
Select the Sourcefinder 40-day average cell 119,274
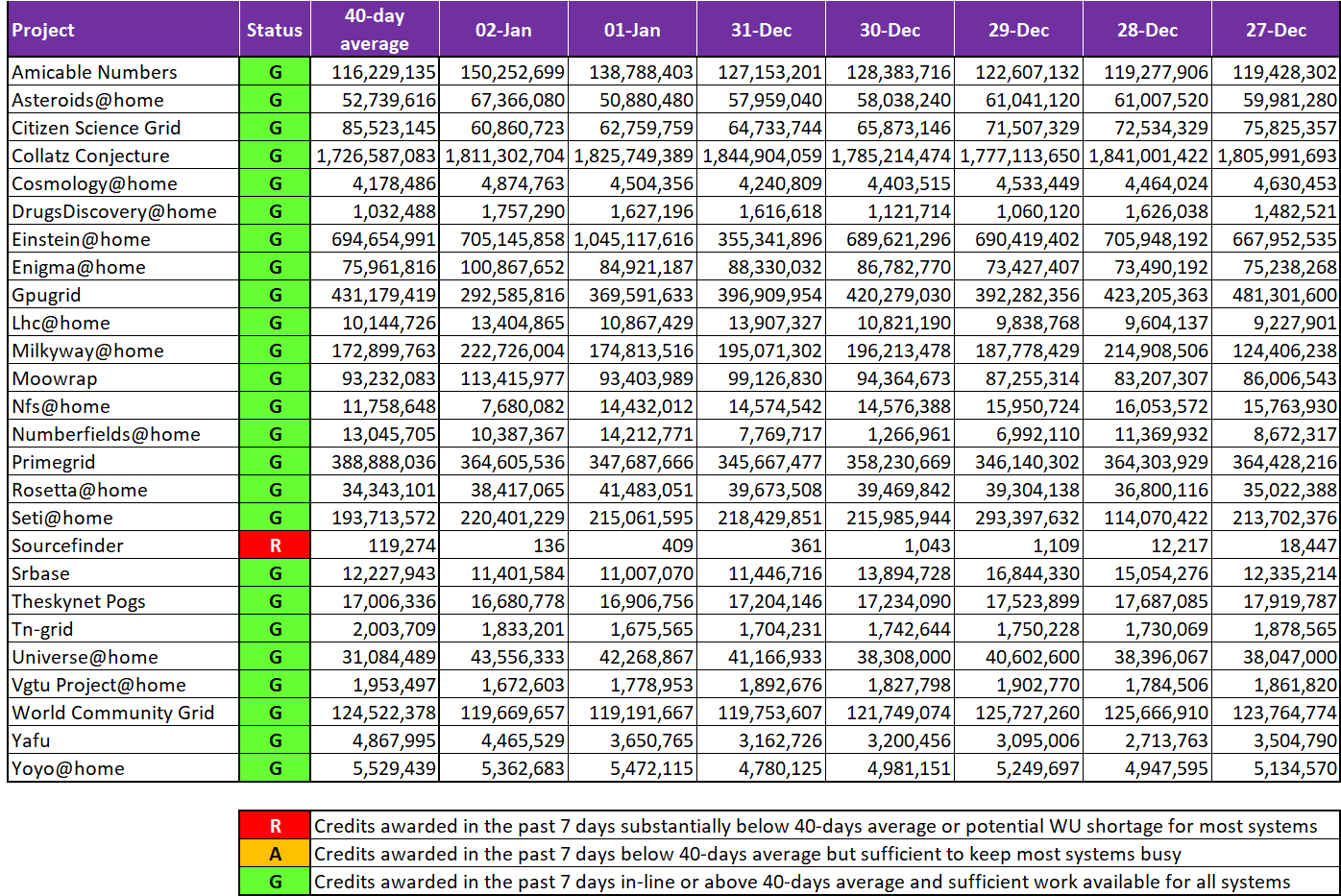(x=375, y=545)
